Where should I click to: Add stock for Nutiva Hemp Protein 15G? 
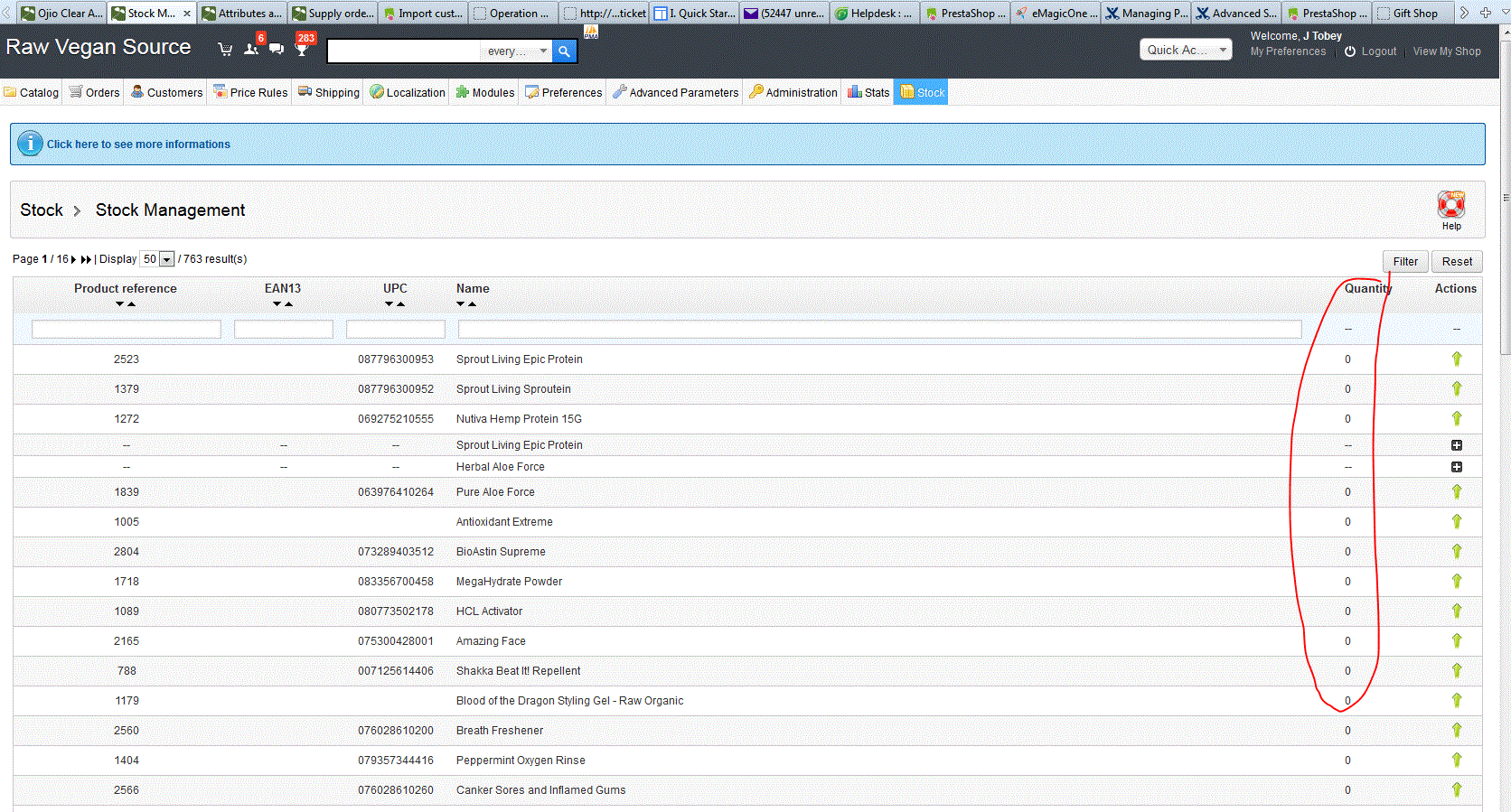[1457, 418]
